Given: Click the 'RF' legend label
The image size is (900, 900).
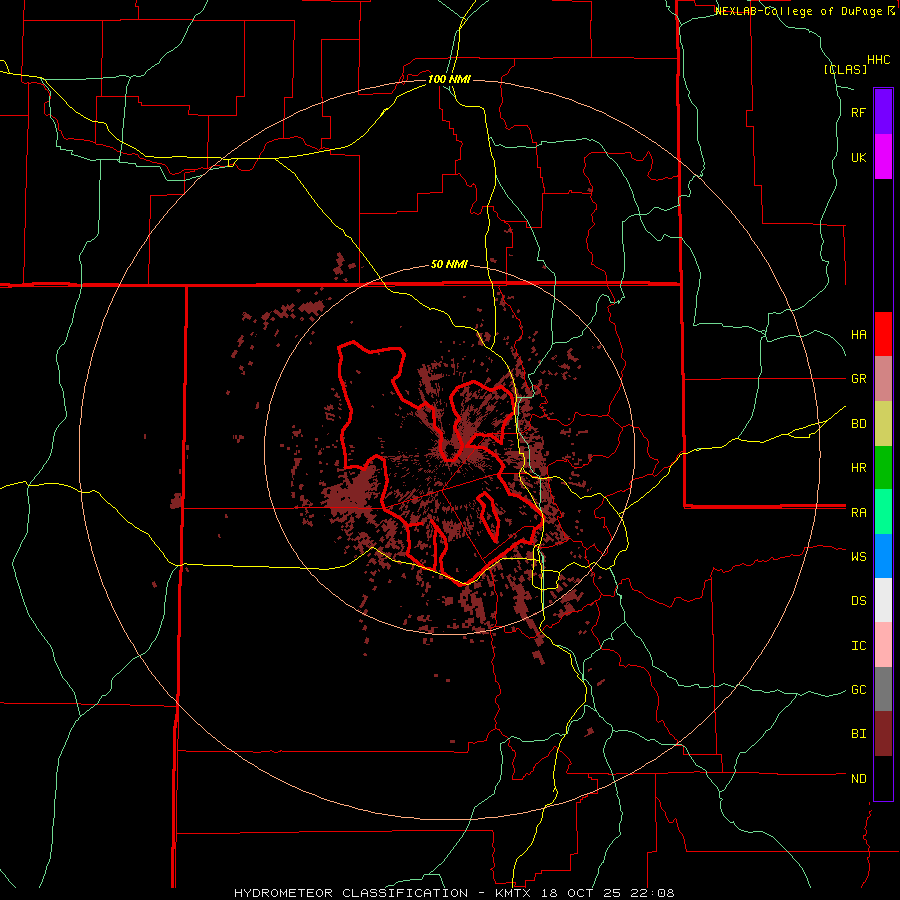Looking at the screenshot, I should 858,112.
